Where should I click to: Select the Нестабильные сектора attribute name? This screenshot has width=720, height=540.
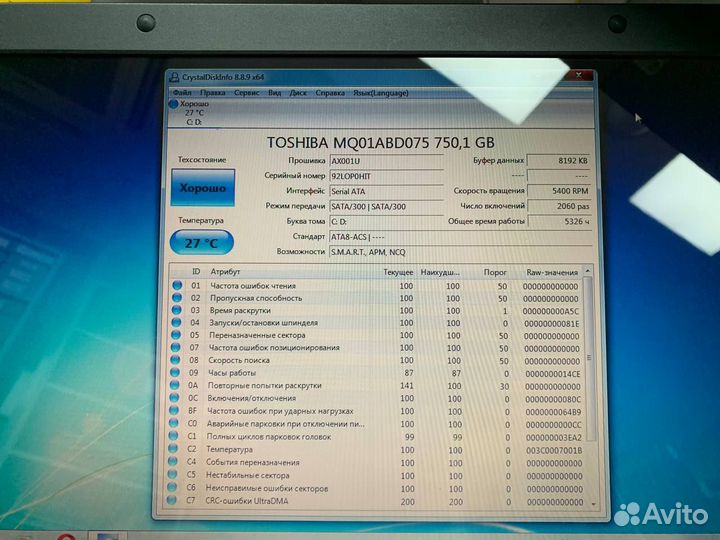tap(248, 475)
